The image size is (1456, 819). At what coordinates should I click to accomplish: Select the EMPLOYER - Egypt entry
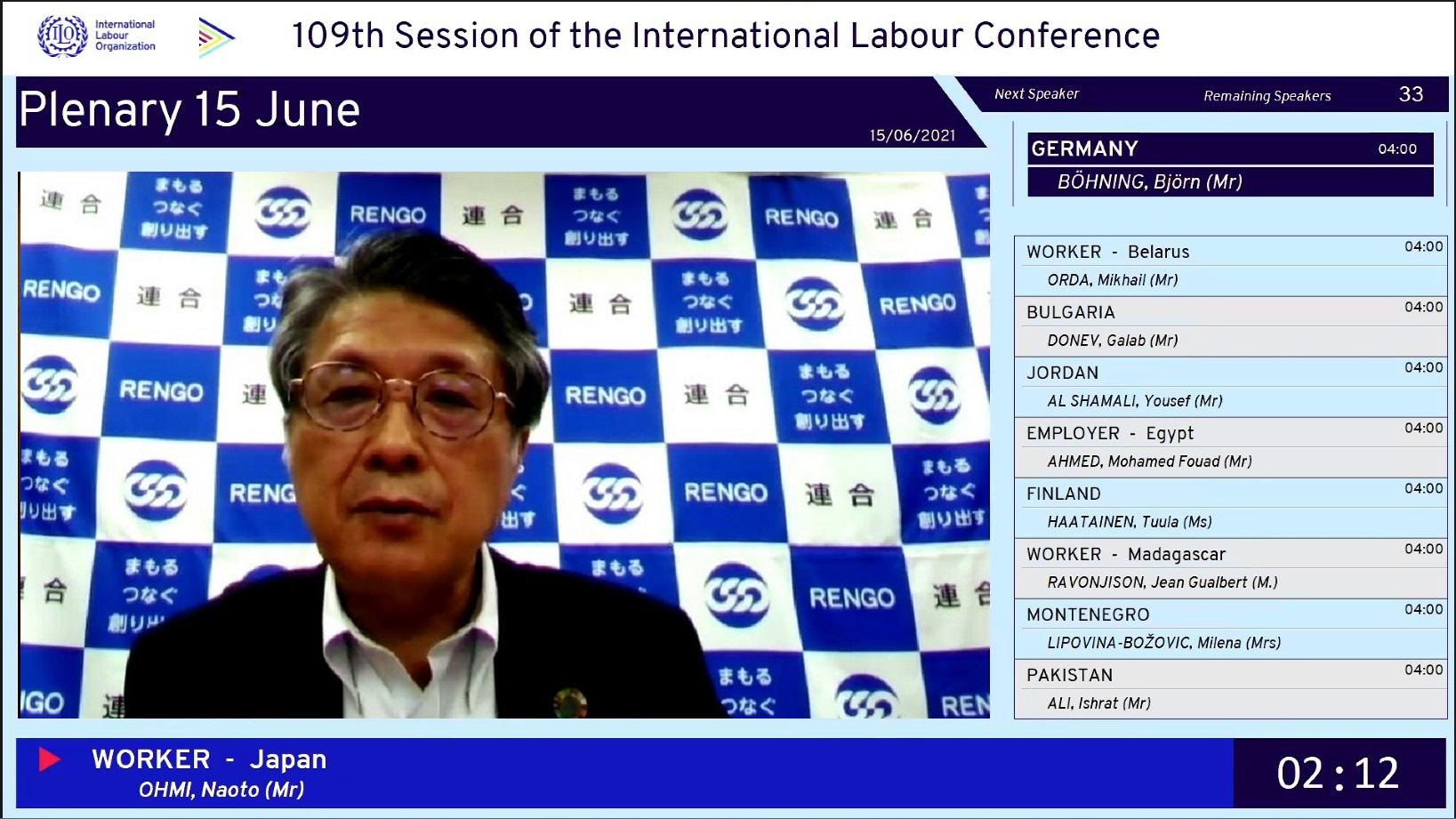coord(1230,447)
